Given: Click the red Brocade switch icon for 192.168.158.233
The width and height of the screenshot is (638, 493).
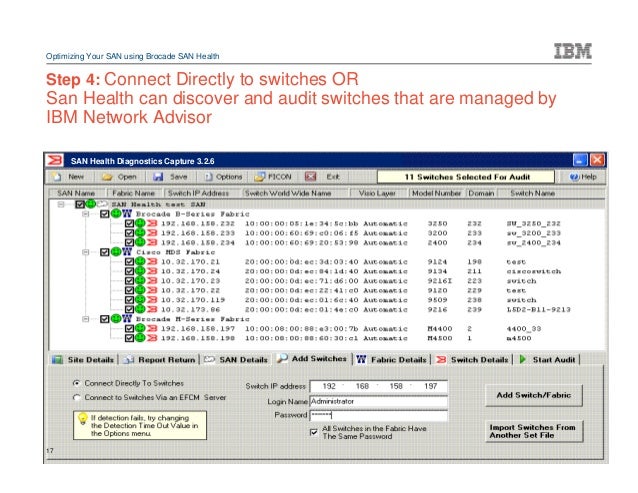Looking at the screenshot, I should (152, 233).
